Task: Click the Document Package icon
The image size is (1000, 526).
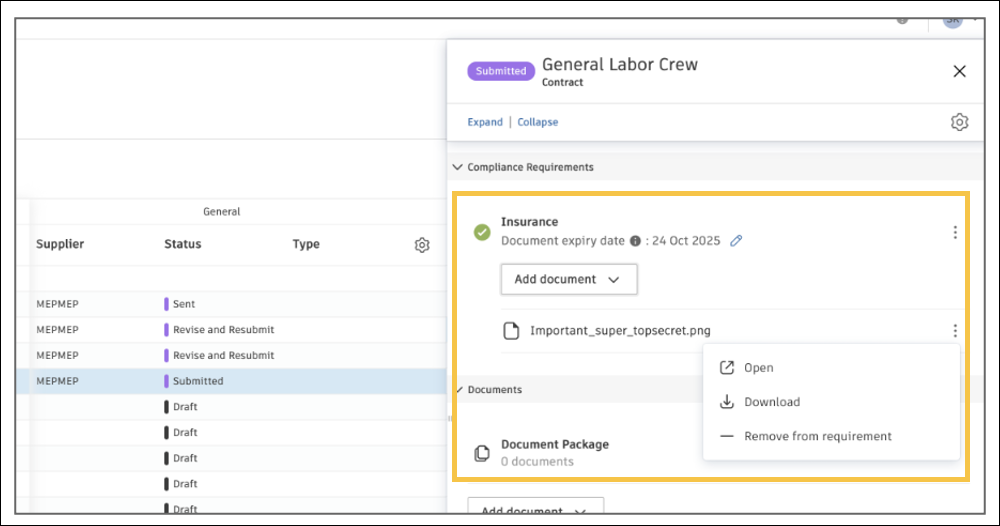Action: coord(482,453)
